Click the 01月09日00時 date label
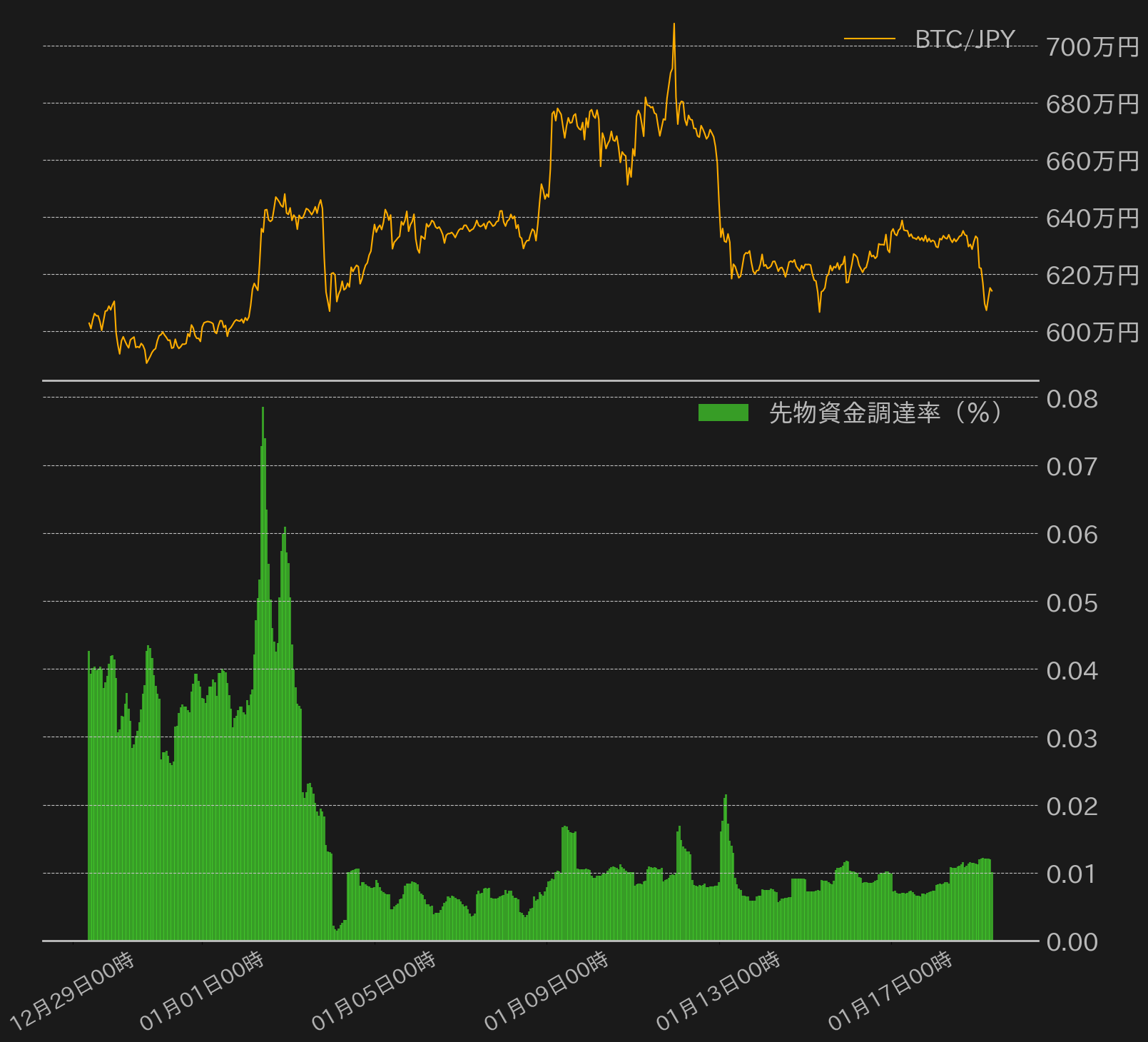The height and width of the screenshot is (1042, 1148). click(x=547, y=991)
